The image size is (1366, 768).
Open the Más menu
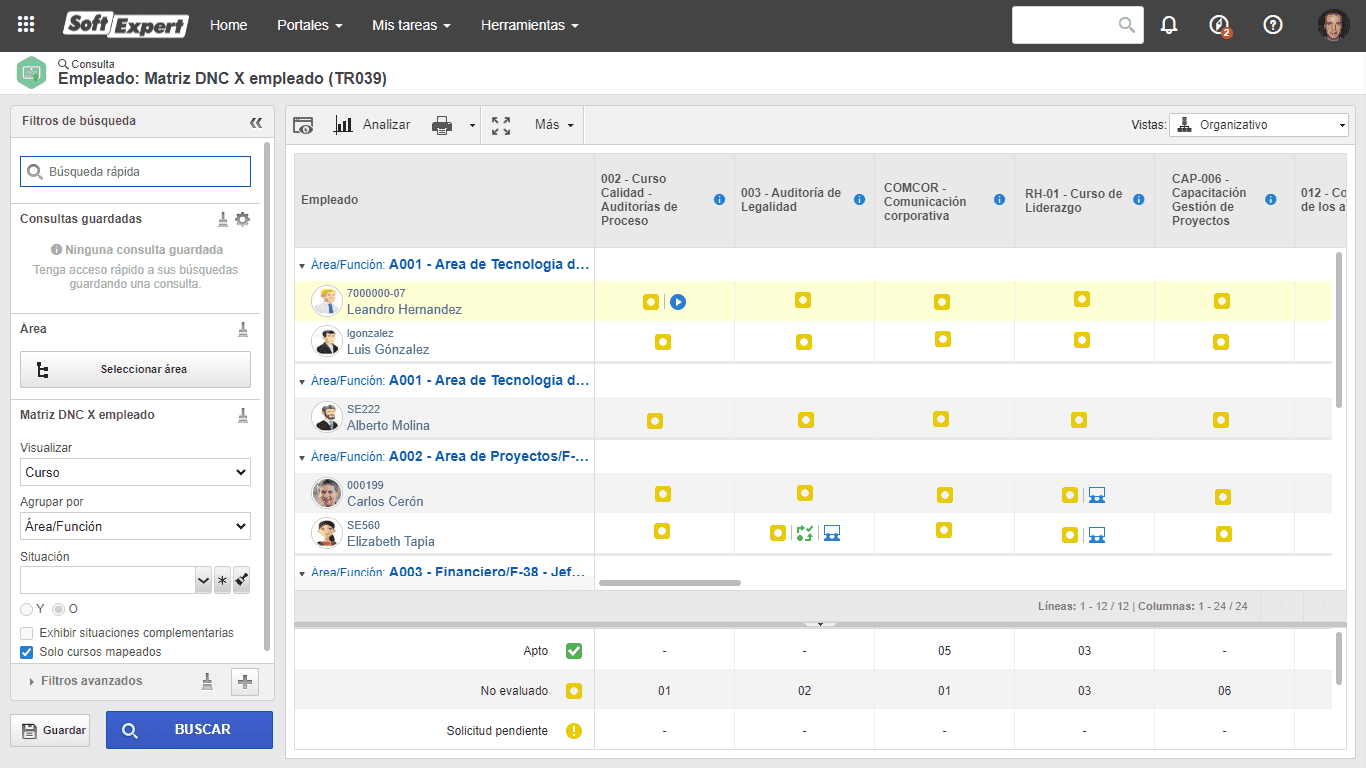coord(554,125)
